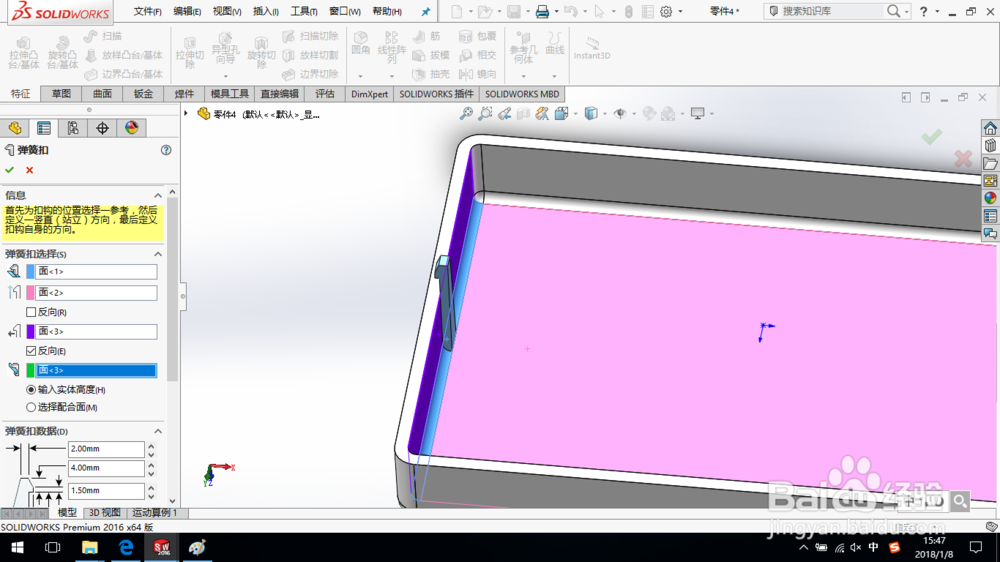Image resolution: width=1000 pixels, height=562 pixels.
Task: Switch to 运动算例 1 bottom tab
Action: (154, 512)
